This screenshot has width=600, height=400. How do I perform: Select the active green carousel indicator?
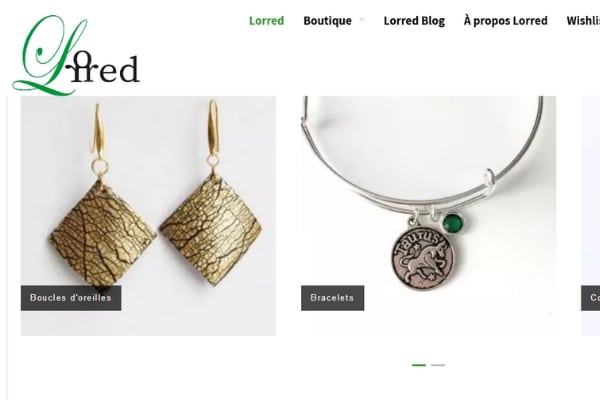[419, 365]
